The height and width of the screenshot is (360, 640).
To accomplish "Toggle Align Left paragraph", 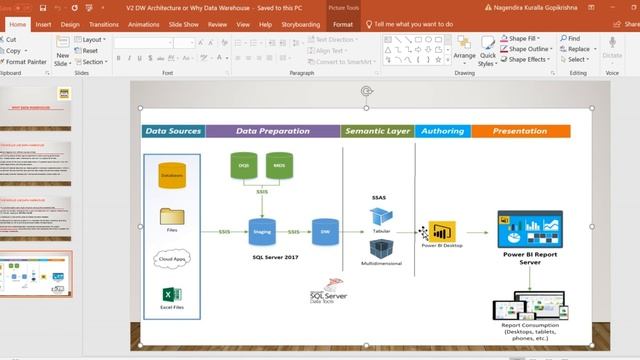I will pos(238,58).
